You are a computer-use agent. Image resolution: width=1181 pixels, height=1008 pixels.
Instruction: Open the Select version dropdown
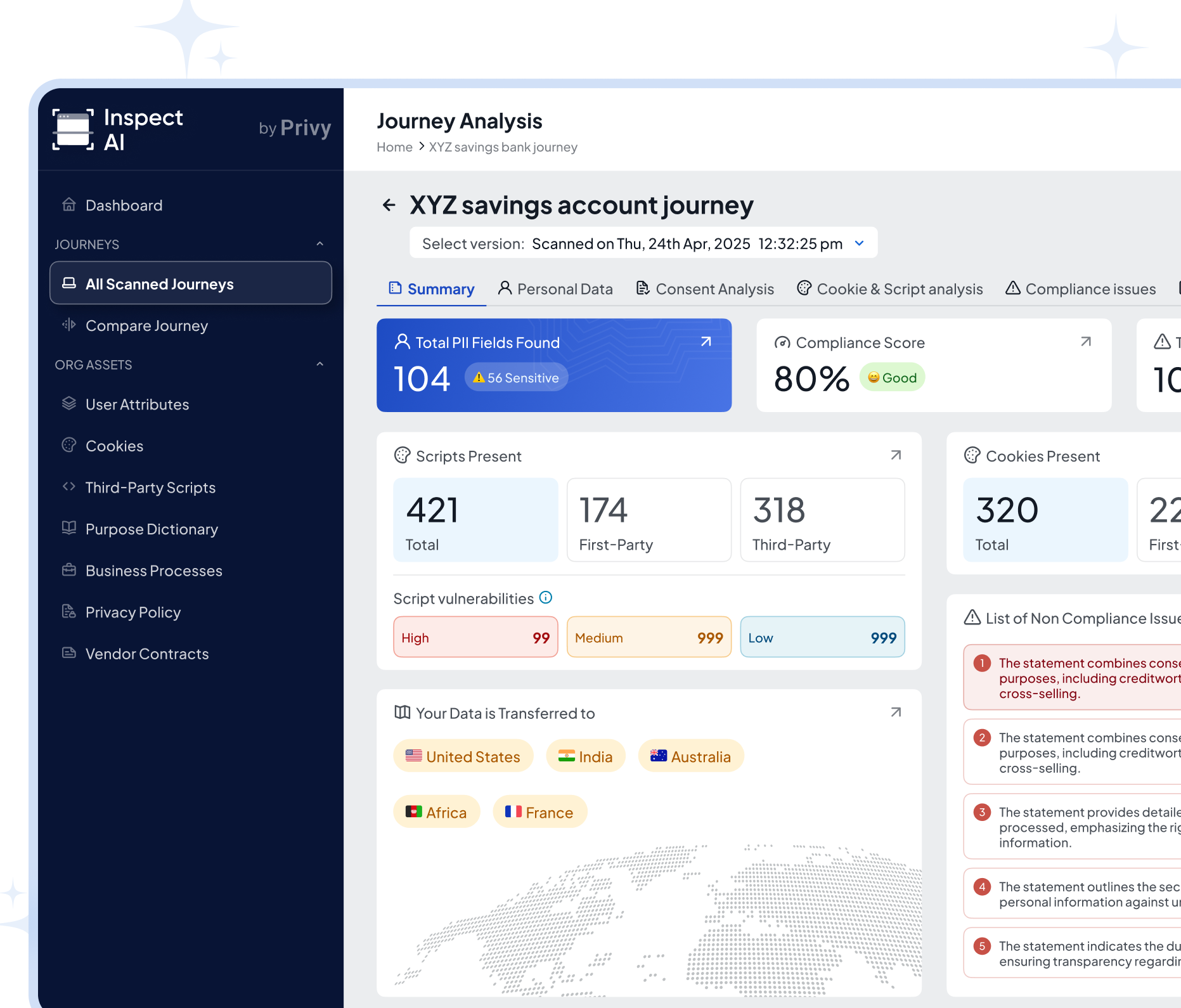click(x=643, y=243)
